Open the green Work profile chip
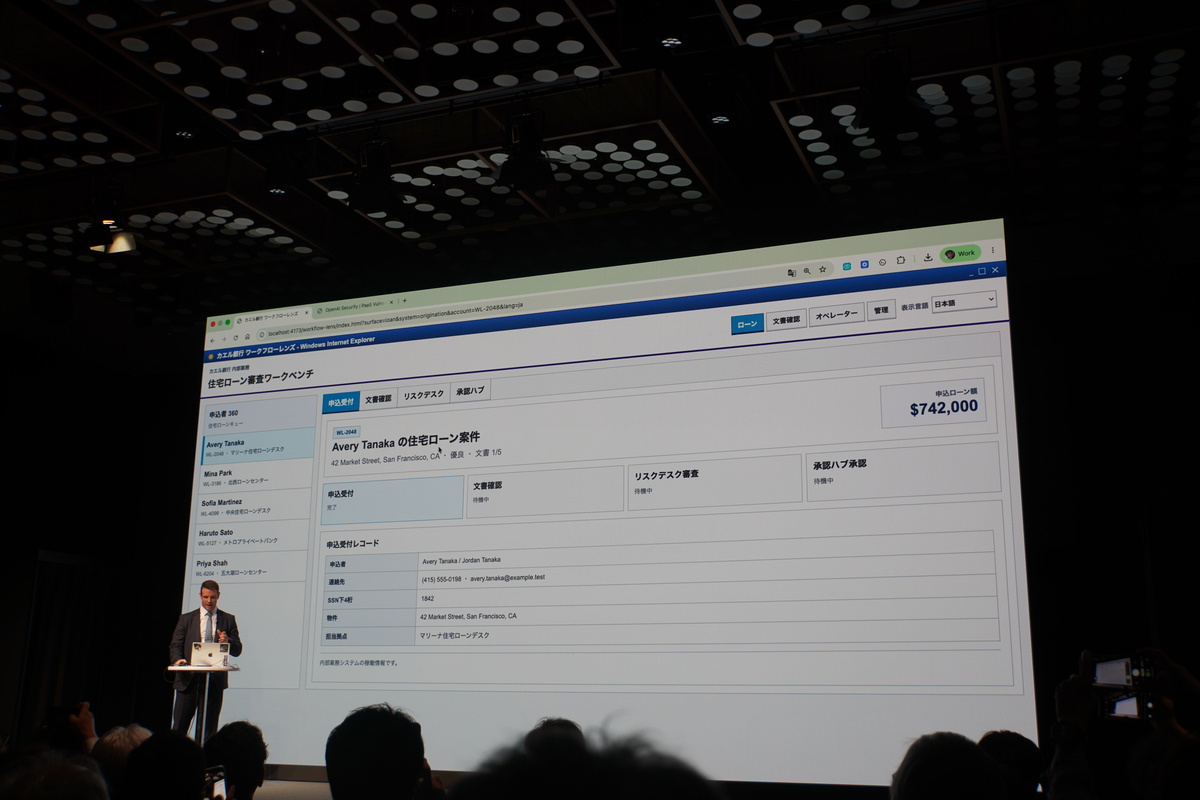The width and height of the screenshot is (1200, 800). pos(960,254)
